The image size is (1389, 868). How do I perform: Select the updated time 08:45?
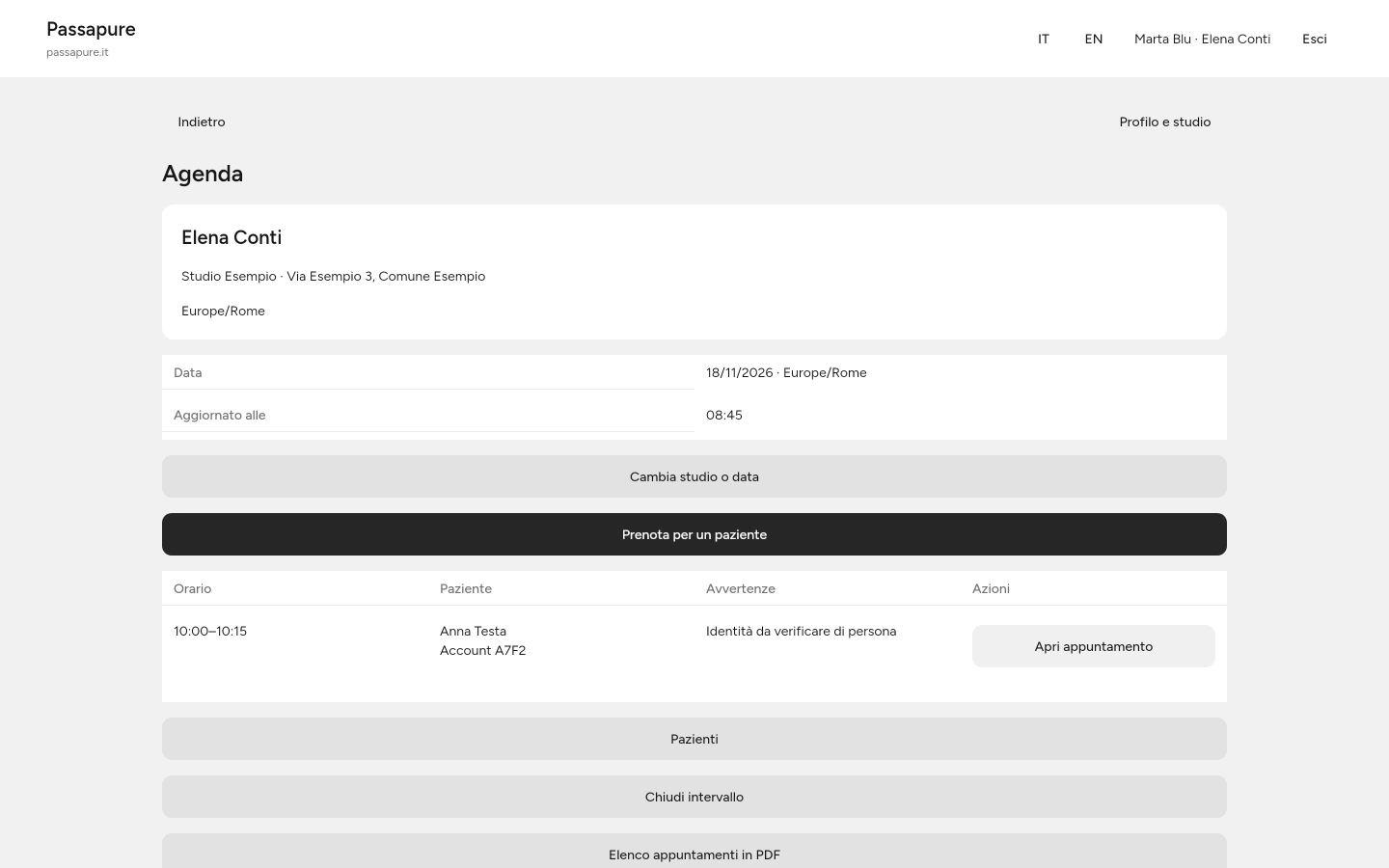pos(724,415)
